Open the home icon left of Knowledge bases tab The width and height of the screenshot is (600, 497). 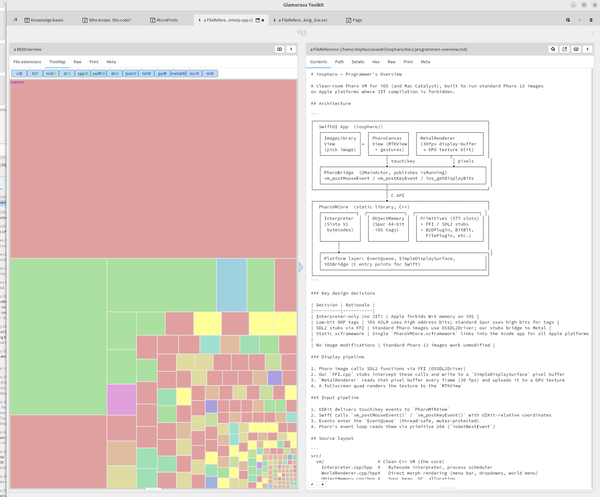(15, 20)
